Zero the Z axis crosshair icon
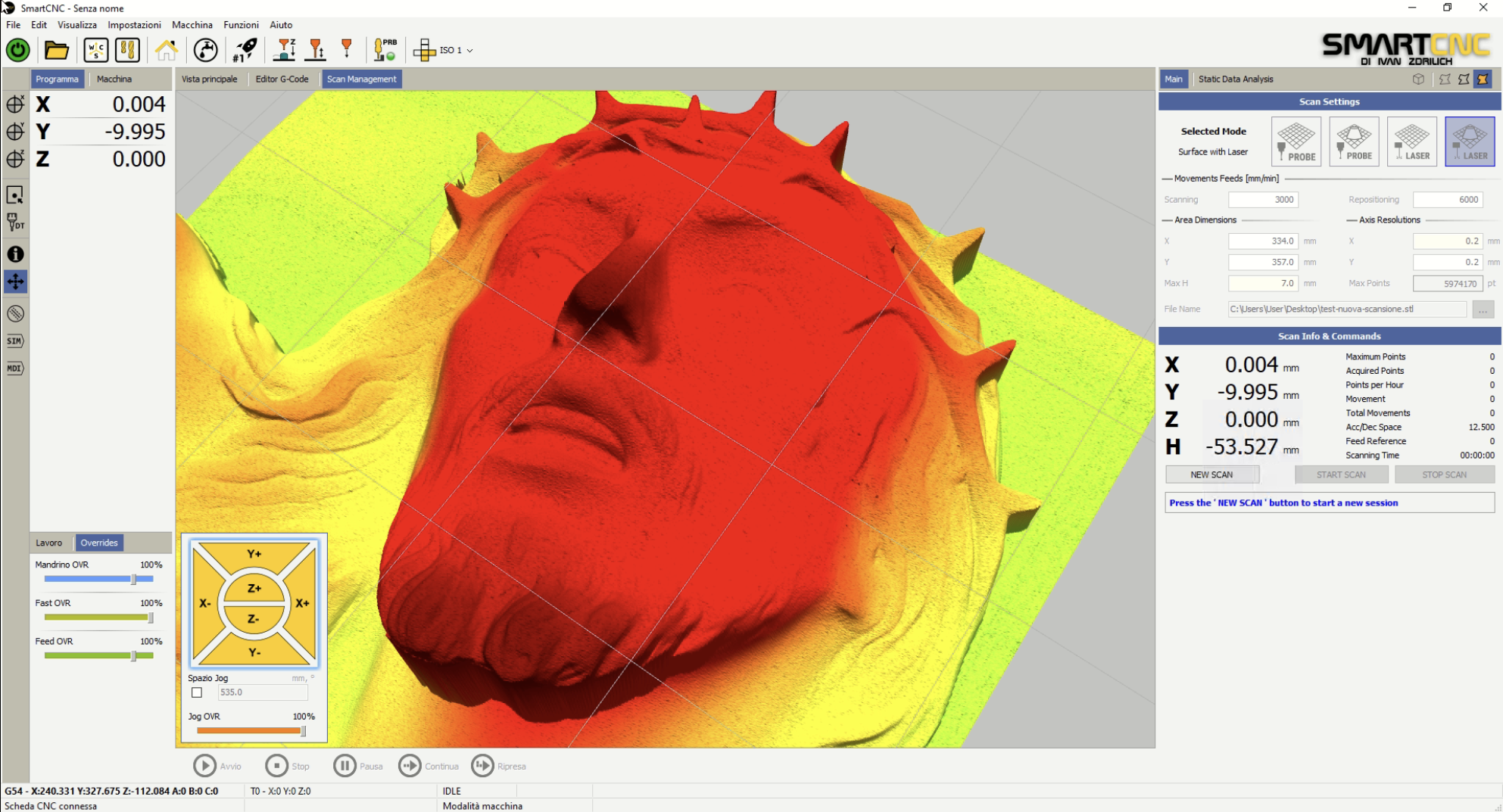The height and width of the screenshot is (812, 1503). coord(15,159)
